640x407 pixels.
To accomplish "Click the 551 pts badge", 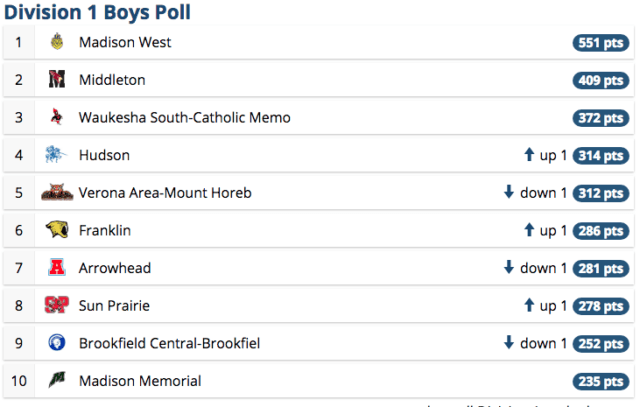I will [x=601, y=42].
